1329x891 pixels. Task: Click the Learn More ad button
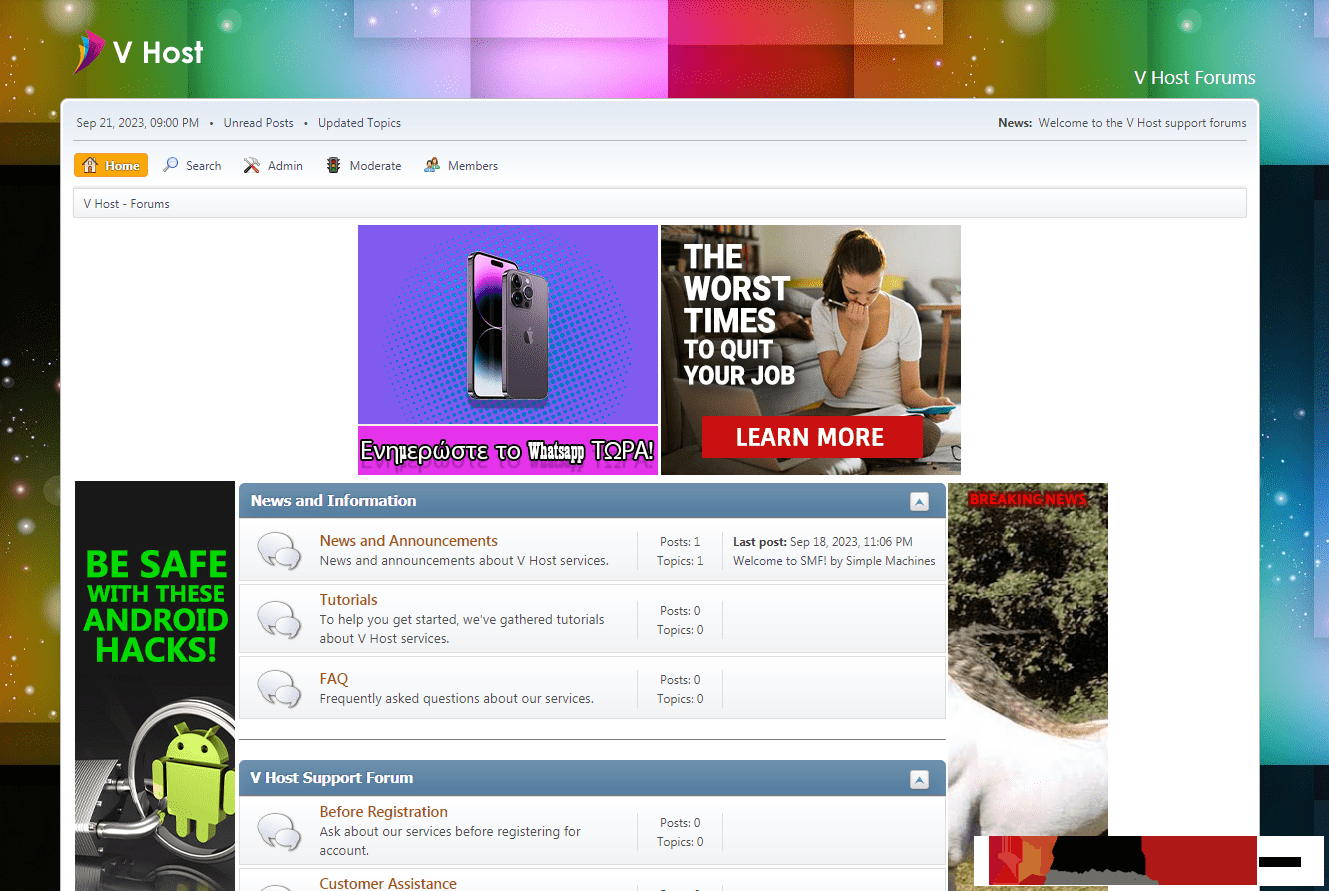(811, 437)
